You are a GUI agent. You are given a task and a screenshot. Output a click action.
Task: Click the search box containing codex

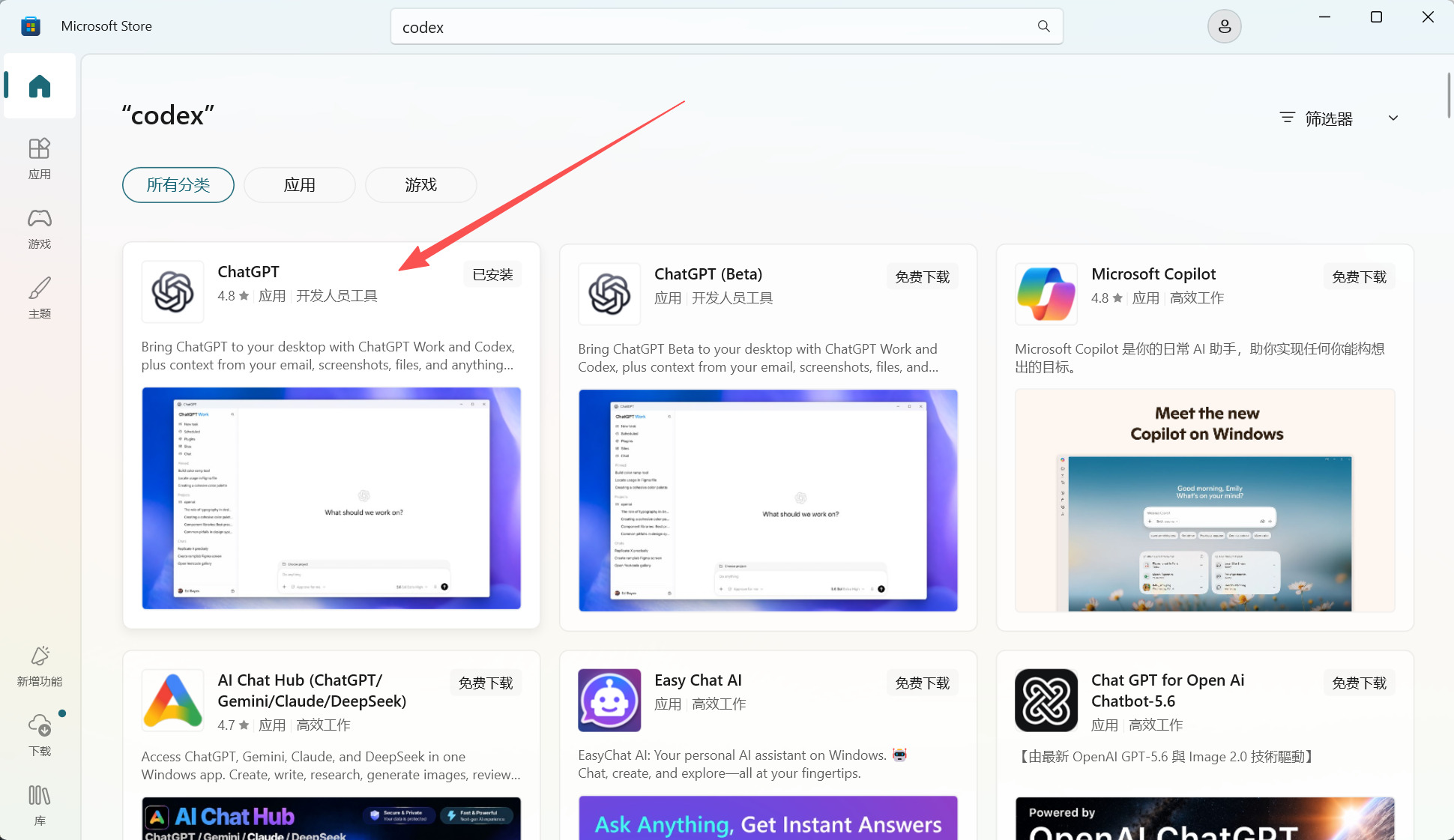pos(727,27)
